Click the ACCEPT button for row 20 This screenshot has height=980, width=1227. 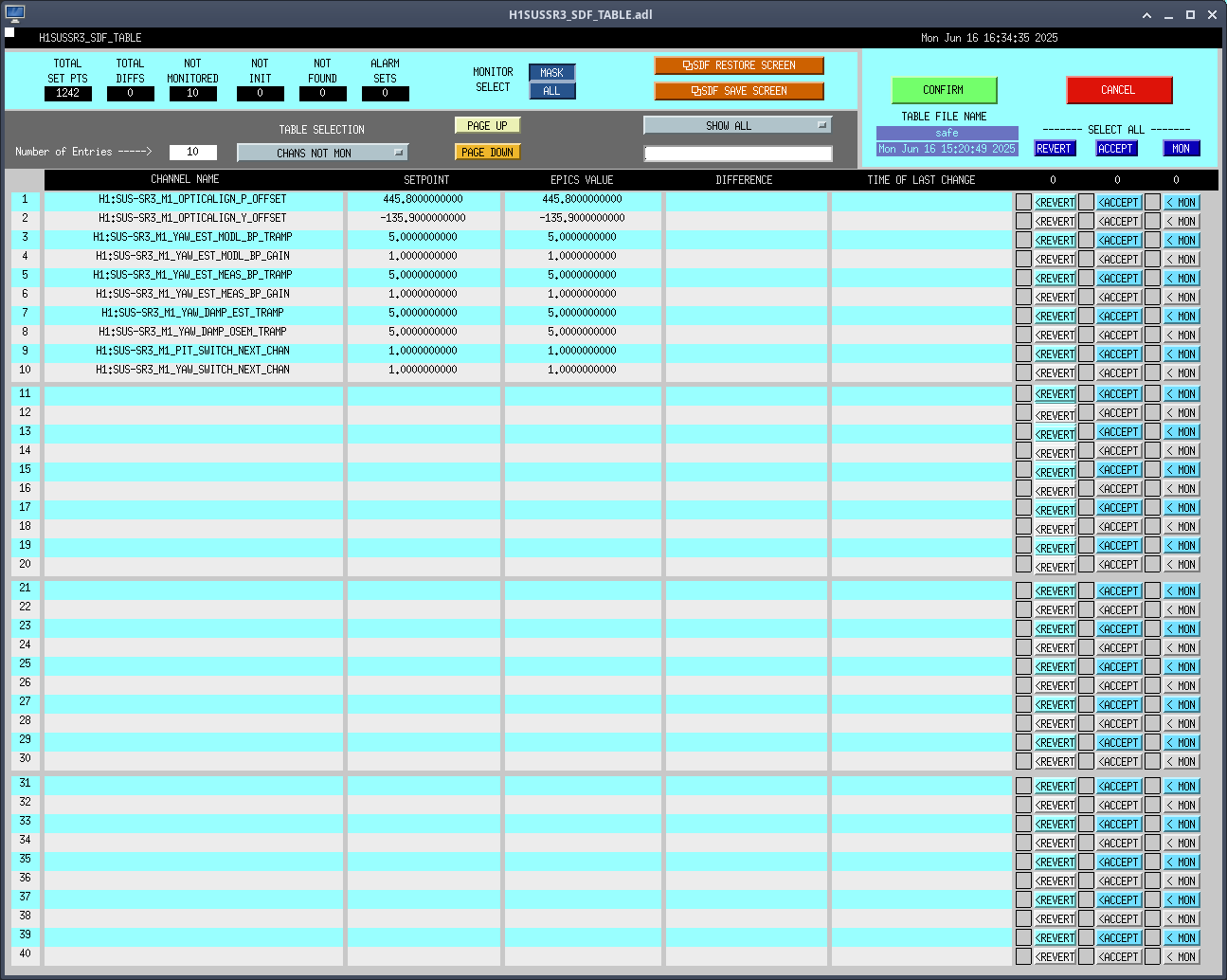click(1119, 565)
